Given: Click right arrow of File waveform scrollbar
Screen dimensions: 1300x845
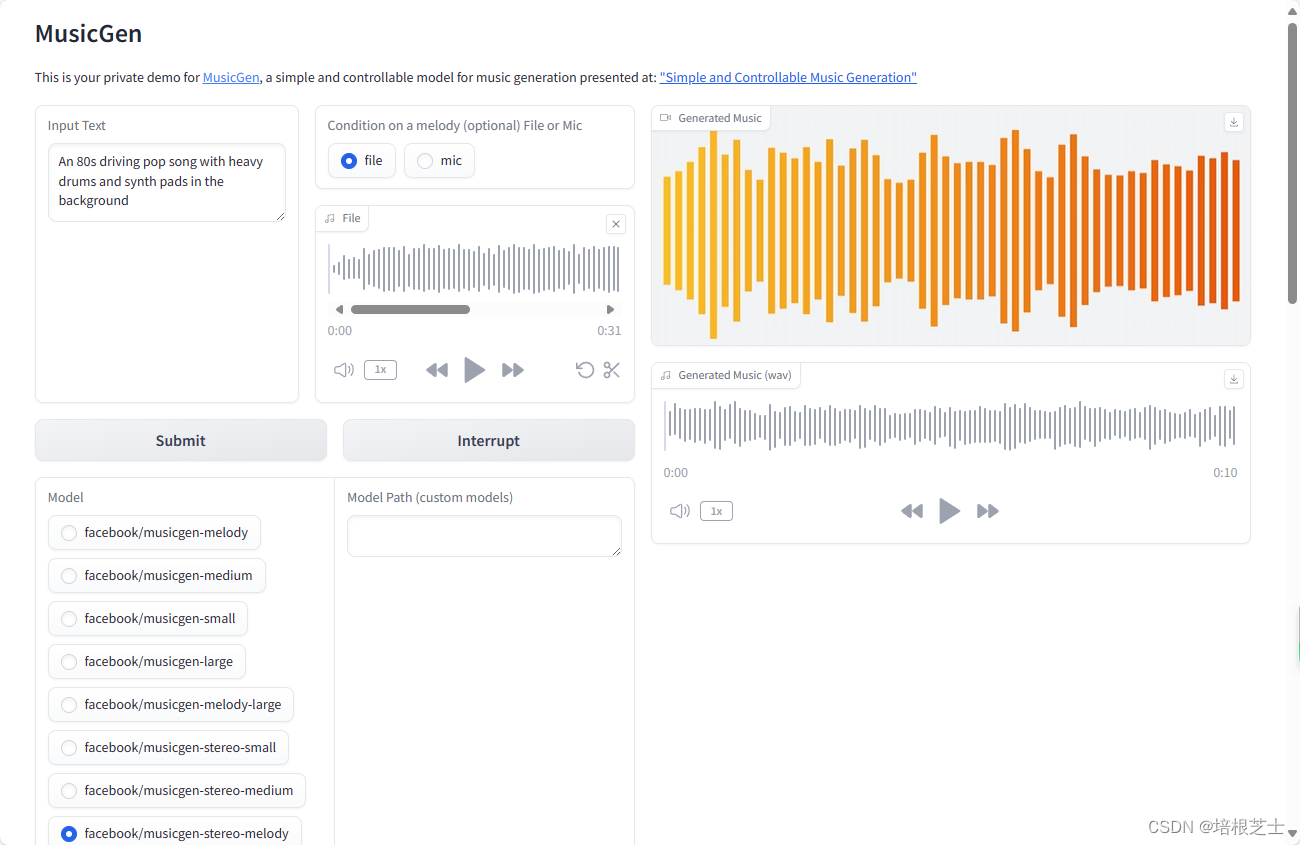Looking at the screenshot, I should click(611, 309).
